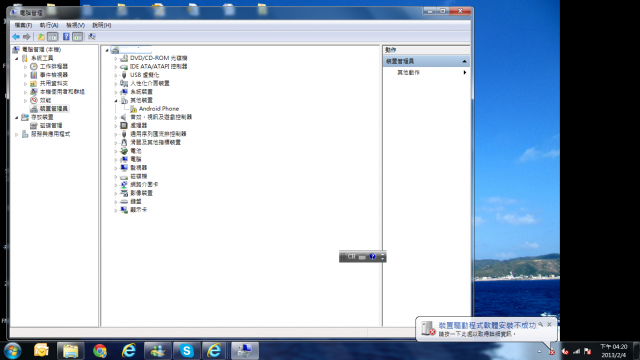Expand the 音效,視訊及遊戲控制器 category arrow
This screenshot has width=640, height=360.
point(116,117)
